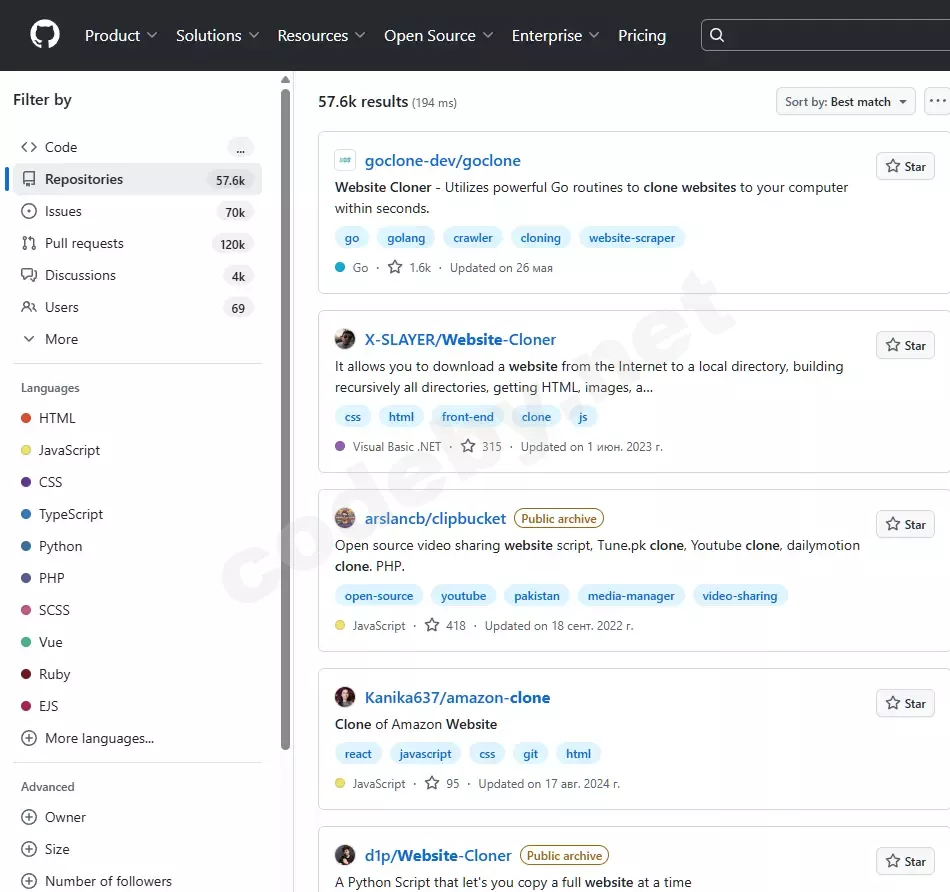Expand the Product menu in header
The width and height of the screenshot is (950, 892).
pyautogui.click(x=121, y=35)
